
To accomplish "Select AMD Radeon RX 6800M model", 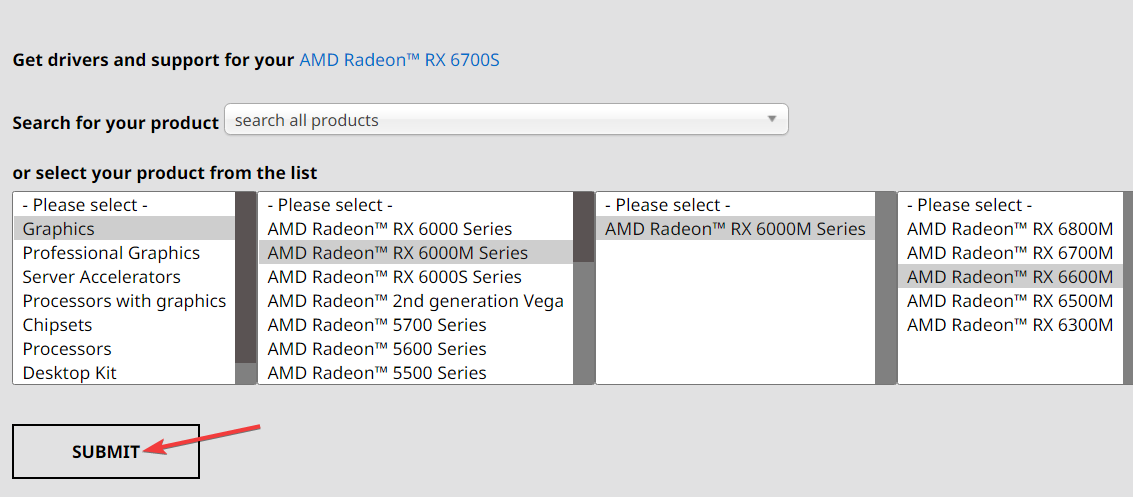I will pos(1009,229).
